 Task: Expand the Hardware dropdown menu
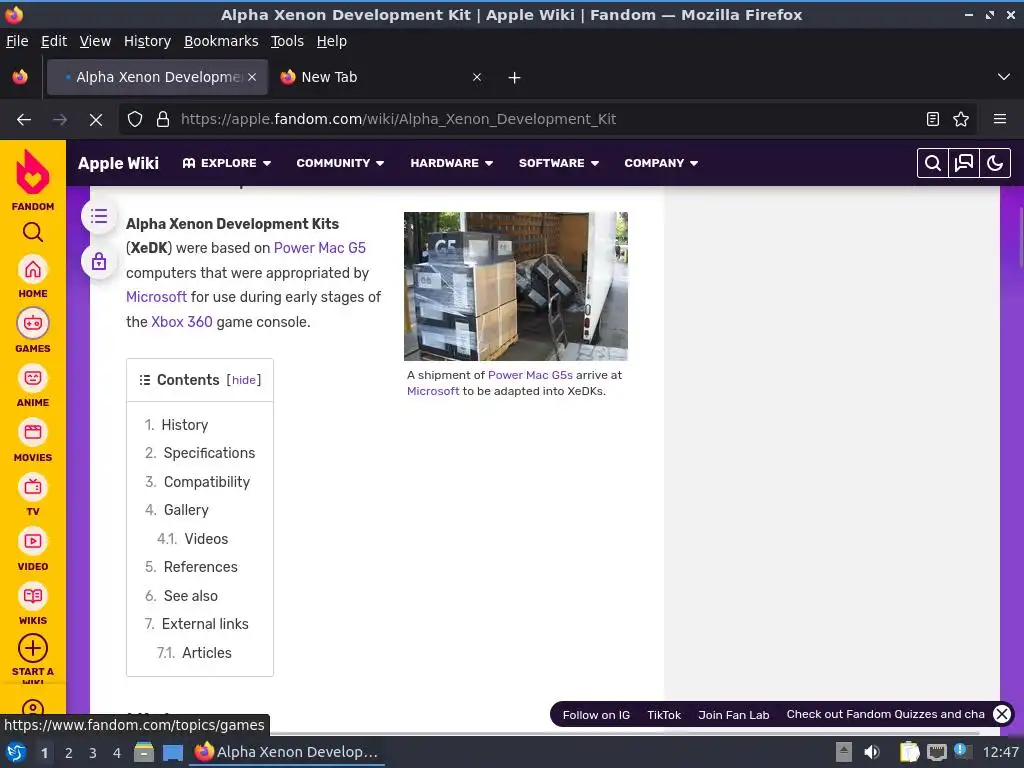pyautogui.click(x=451, y=163)
